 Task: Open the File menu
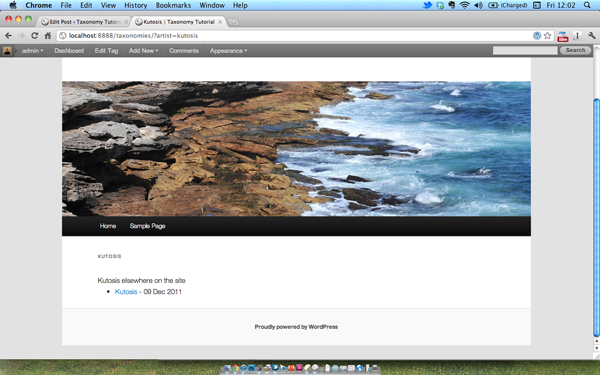(66, 5)
